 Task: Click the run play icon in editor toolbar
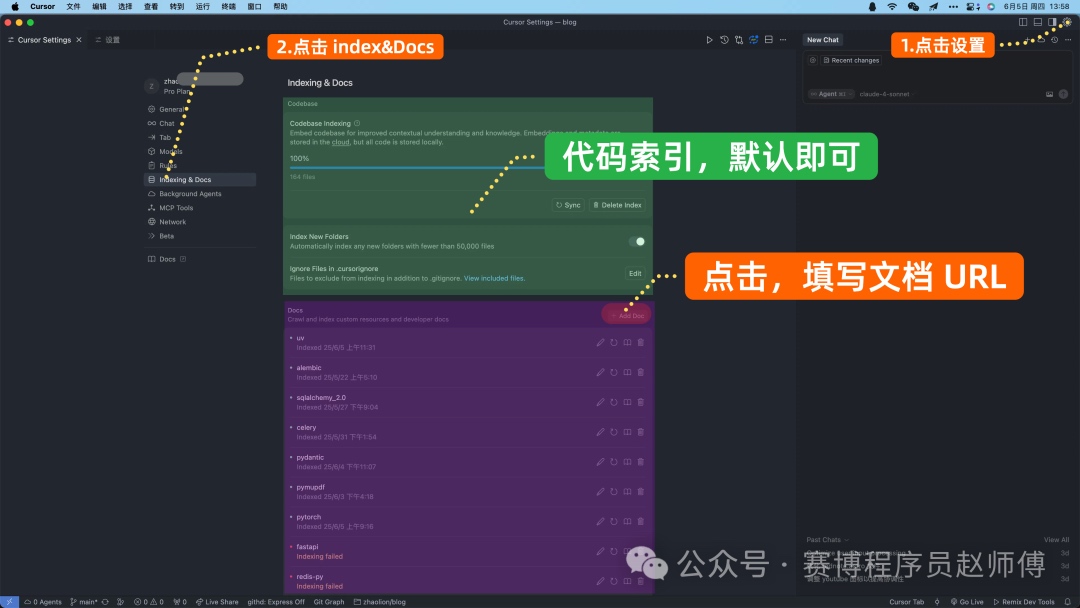tap(709, 40)
